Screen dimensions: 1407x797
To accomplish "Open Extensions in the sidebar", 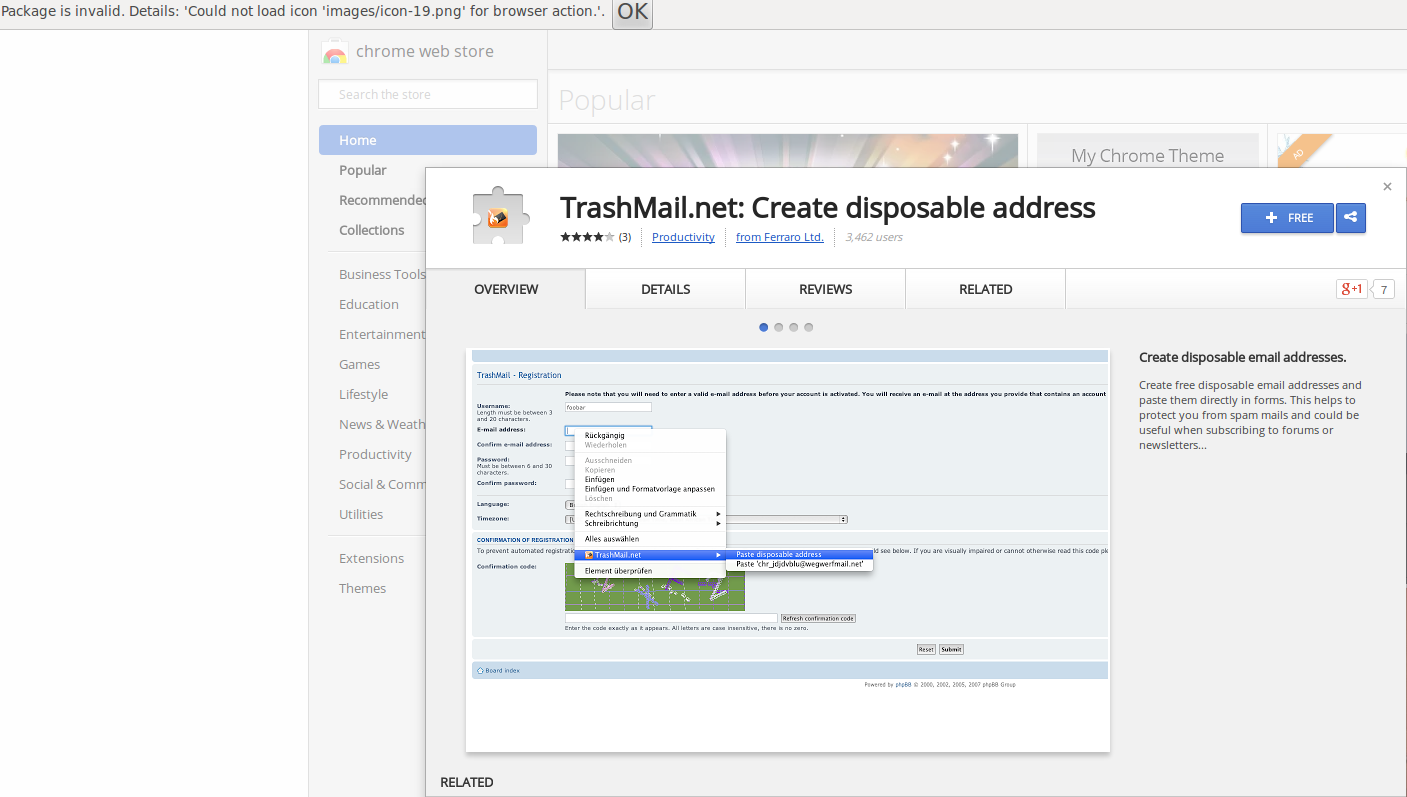I will coord(372,558).
